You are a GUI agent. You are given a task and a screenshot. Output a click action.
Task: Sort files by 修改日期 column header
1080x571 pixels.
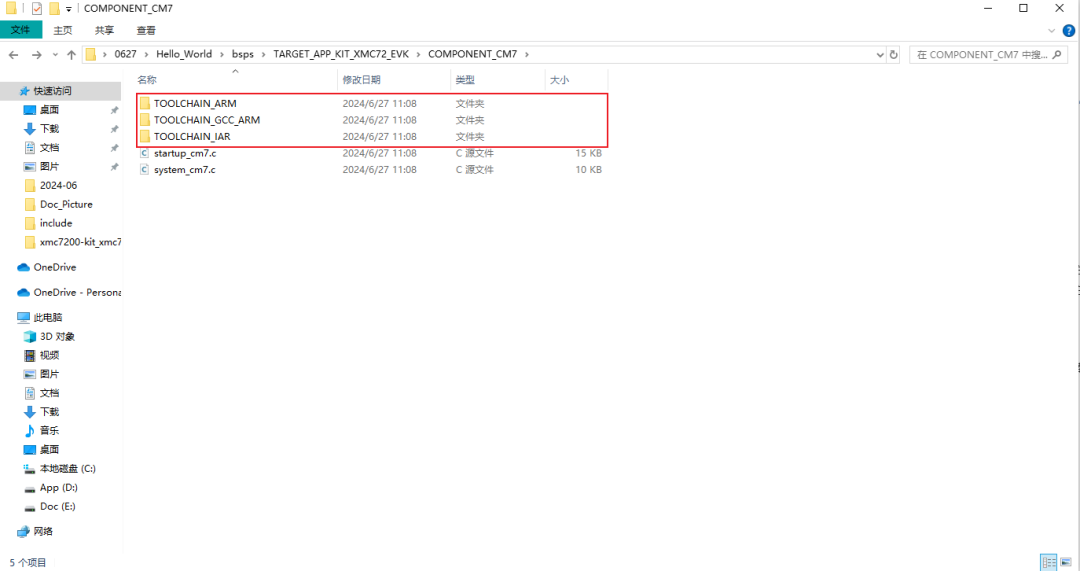pyautogui.click(x=361, y=79)
